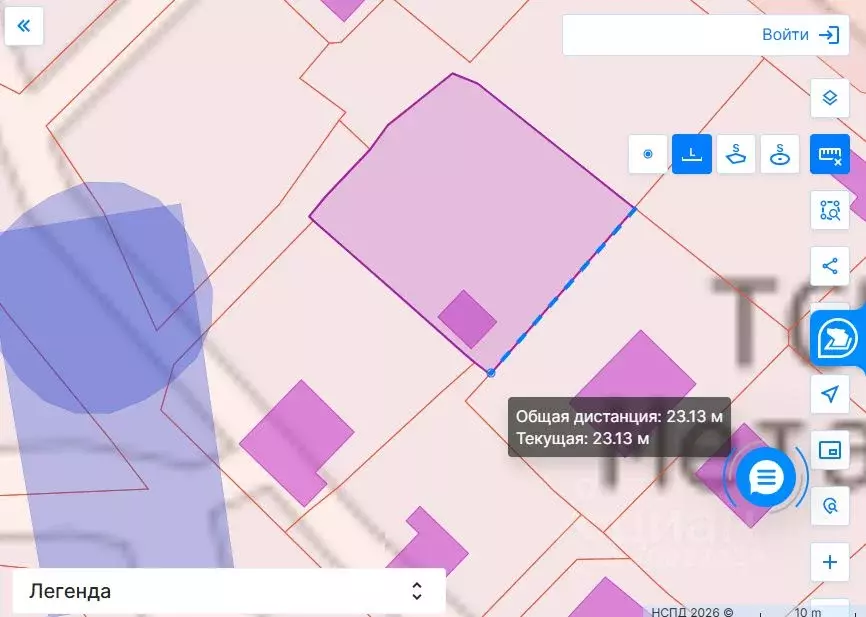866x617 pixels.
Task: Open the blue chat assistant bubble
Action: pyautogui.click(x=766, y=478)
